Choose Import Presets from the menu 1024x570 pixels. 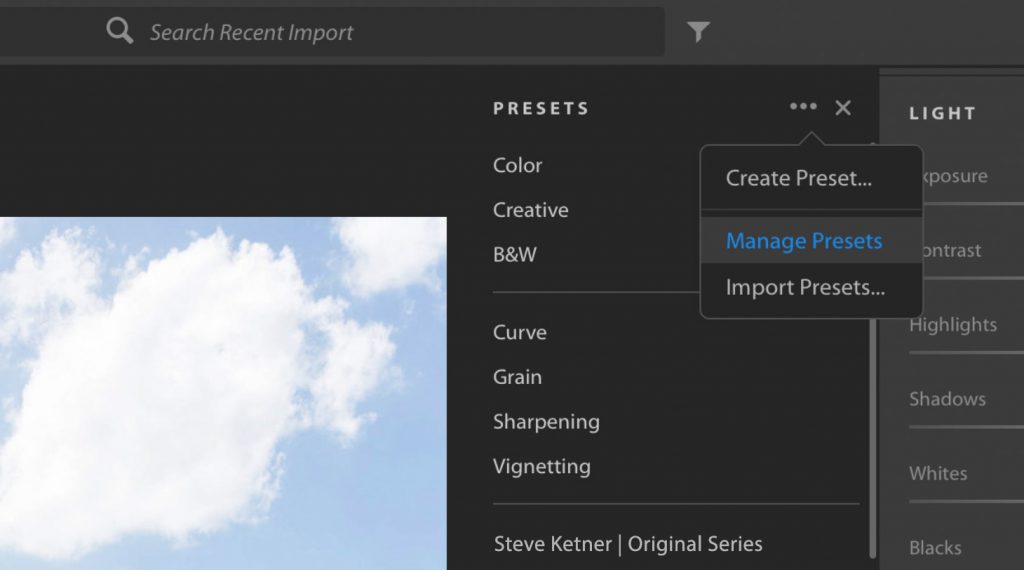pyautogui.click(x=805, y=288)
